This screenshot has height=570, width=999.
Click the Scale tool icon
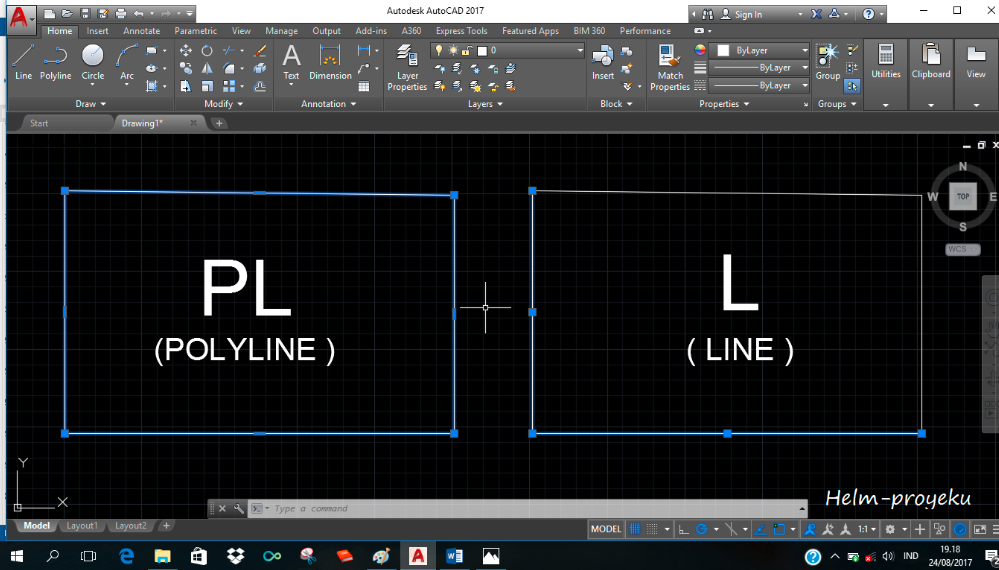coord(207,86)
